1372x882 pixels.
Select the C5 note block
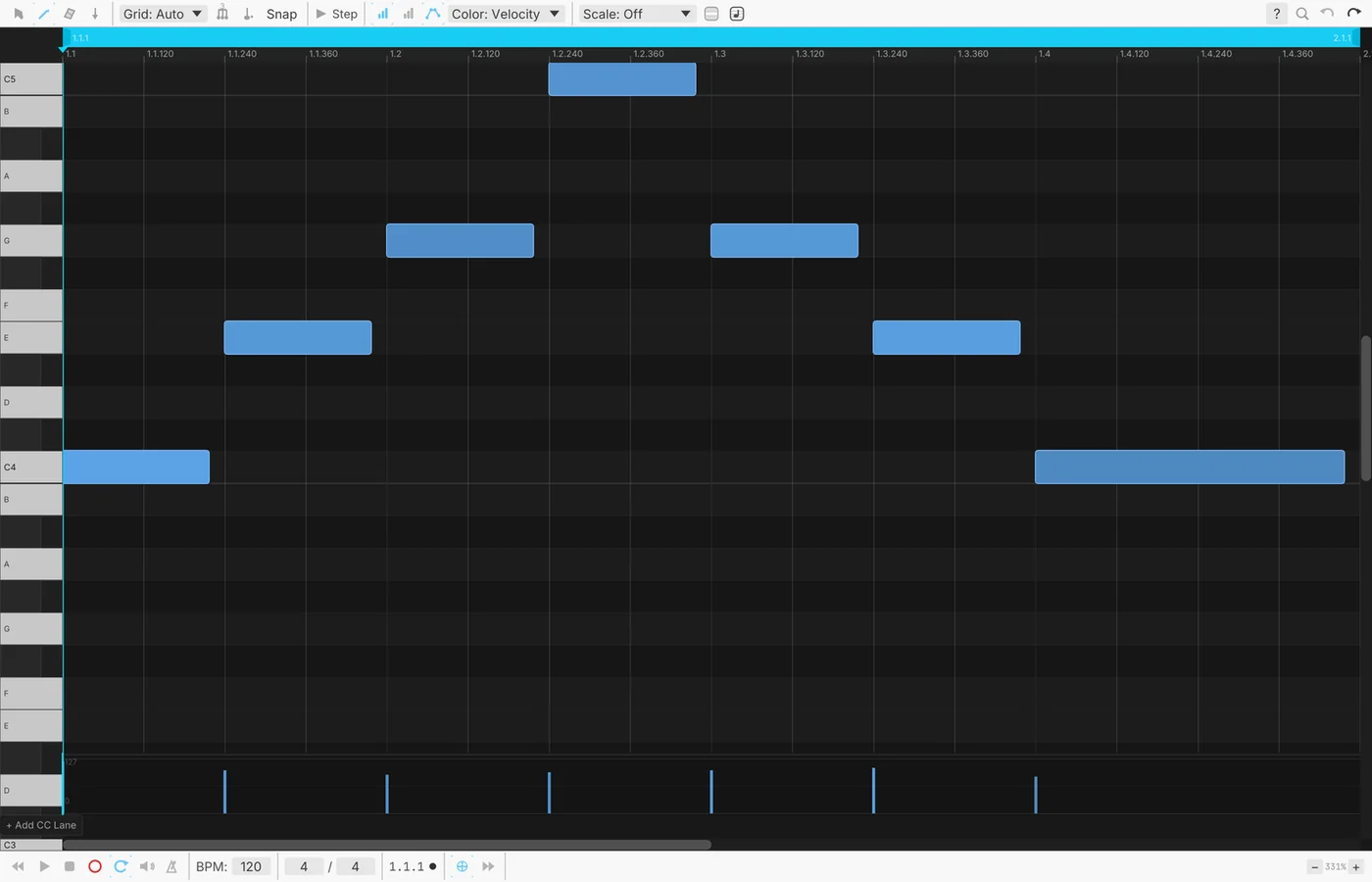(622, 79)
